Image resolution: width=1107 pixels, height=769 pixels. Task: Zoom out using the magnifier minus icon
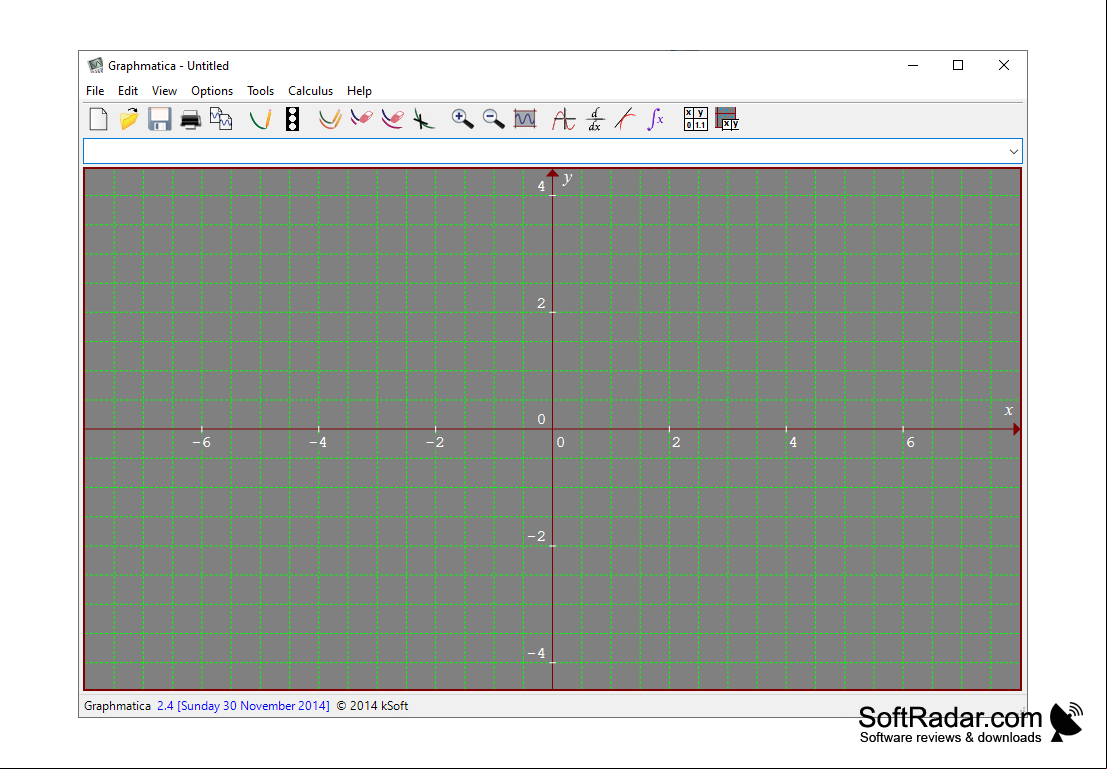493,119
